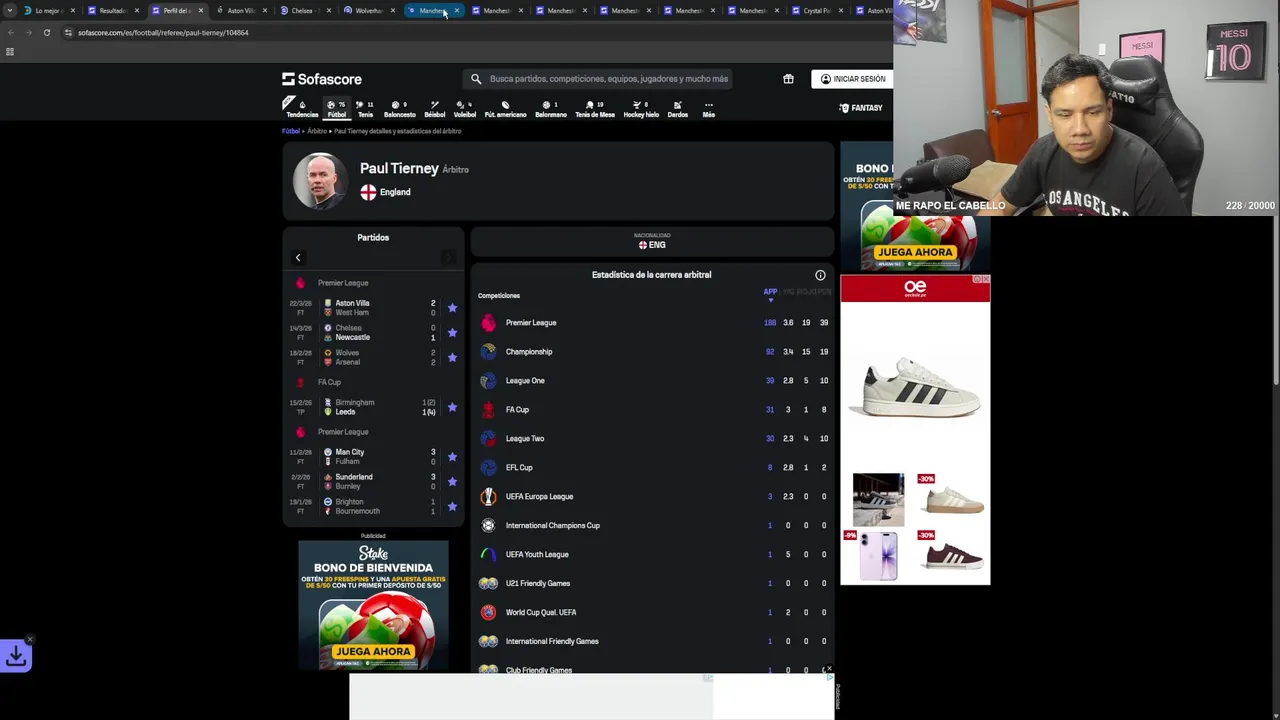The width and height of the screenshot is (1280, 720).
Task: Click the search magnifier icon
Action: [x=476, y=79]
